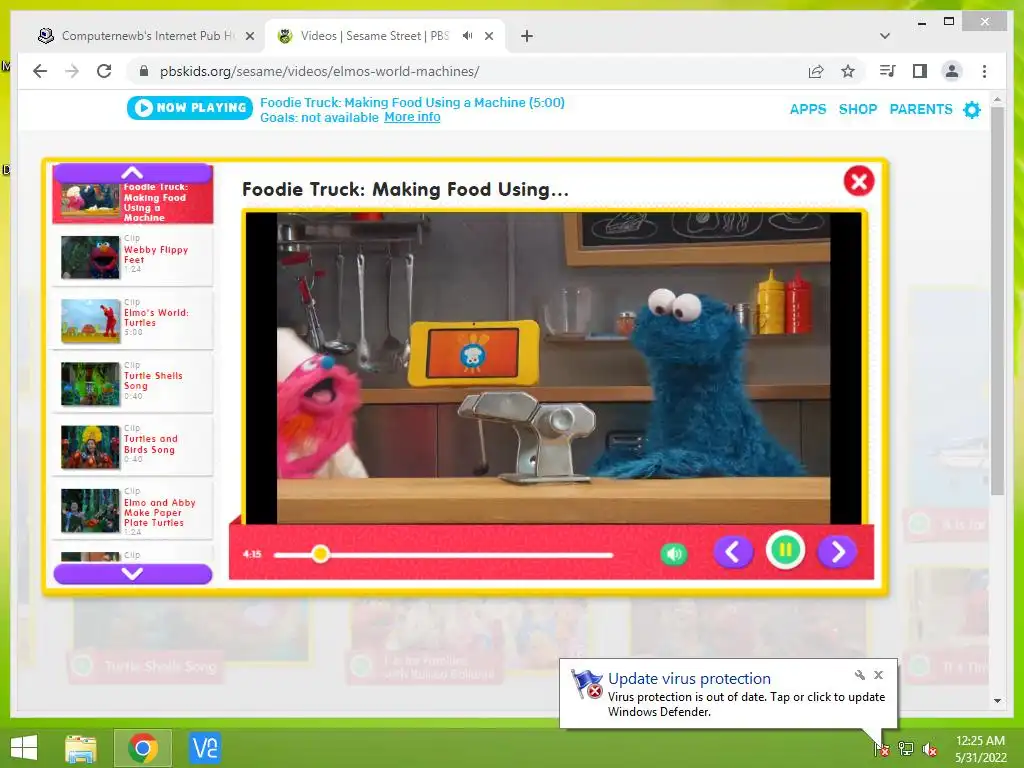Mute the tab via the speaker icon
The height and width of the screenshot is (768, 1024).
[468, 36]
